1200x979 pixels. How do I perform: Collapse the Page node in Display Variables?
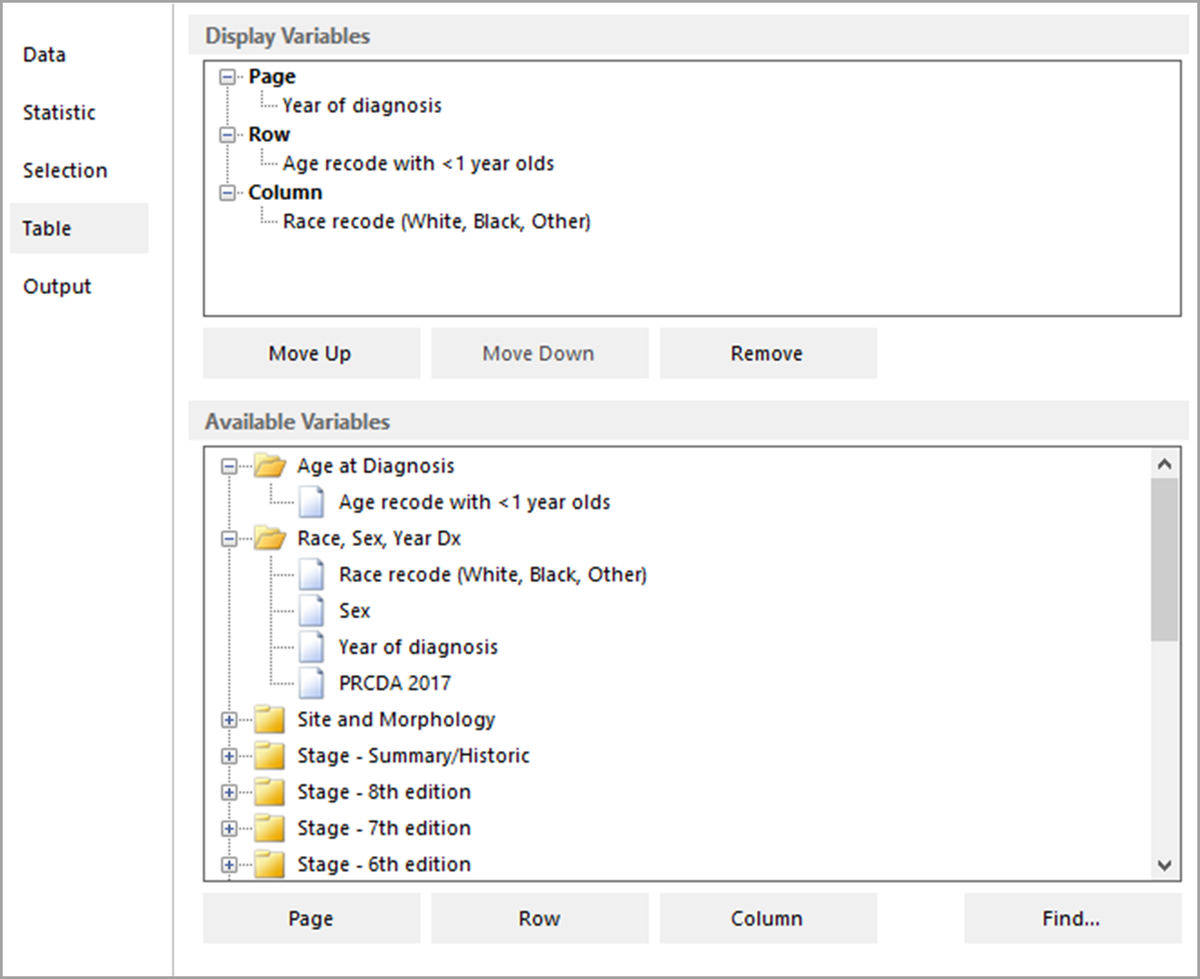pos(227,76)
